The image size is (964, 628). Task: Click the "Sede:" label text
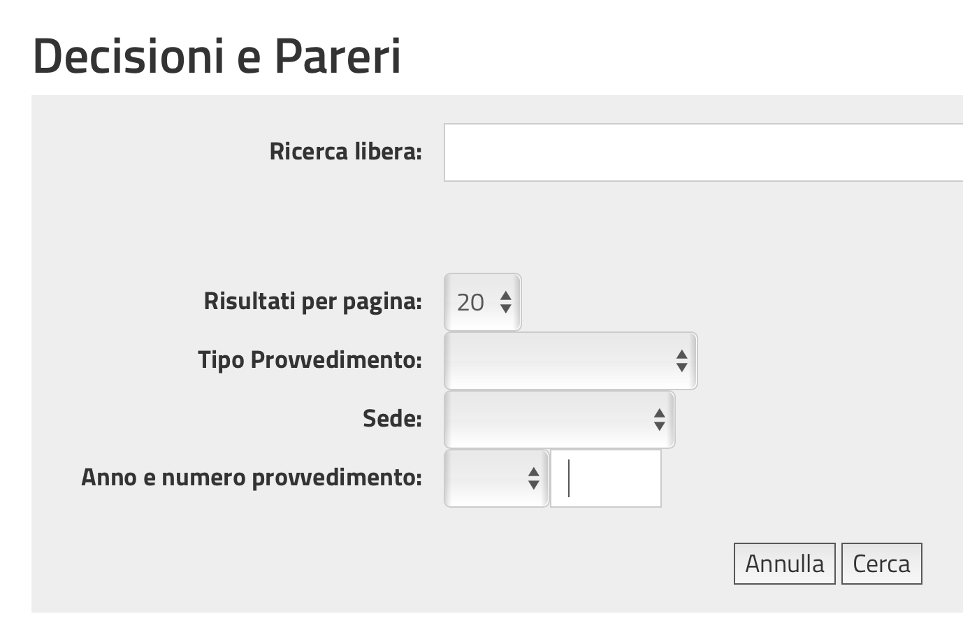tap(391, 419)
